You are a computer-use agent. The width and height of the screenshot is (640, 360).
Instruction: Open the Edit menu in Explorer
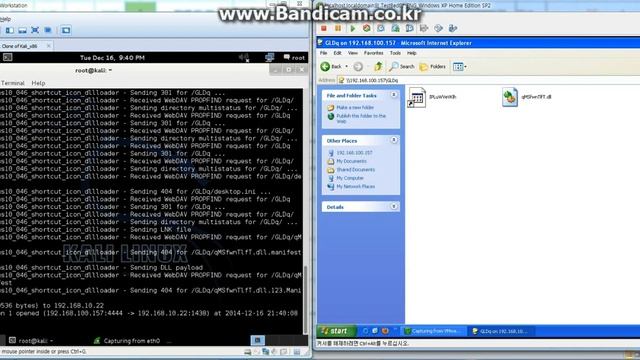coord(338,53)
